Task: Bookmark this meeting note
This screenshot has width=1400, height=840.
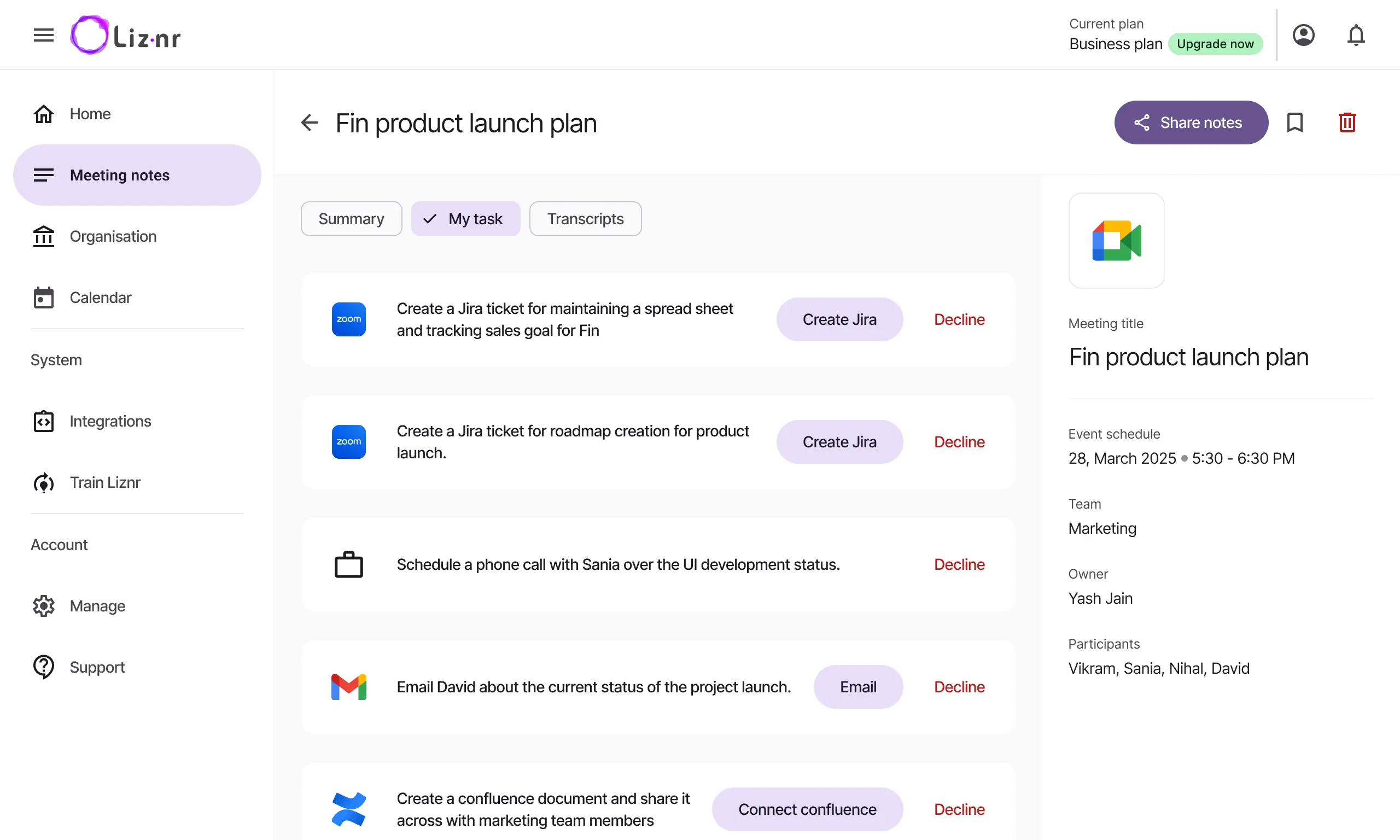Action: 1295,122
